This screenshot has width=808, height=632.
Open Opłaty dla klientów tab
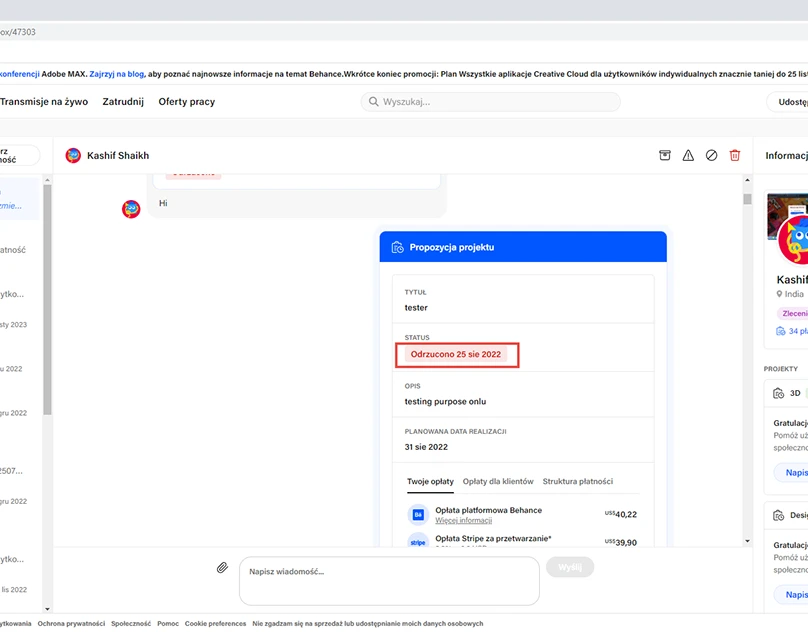click(498, 481)
